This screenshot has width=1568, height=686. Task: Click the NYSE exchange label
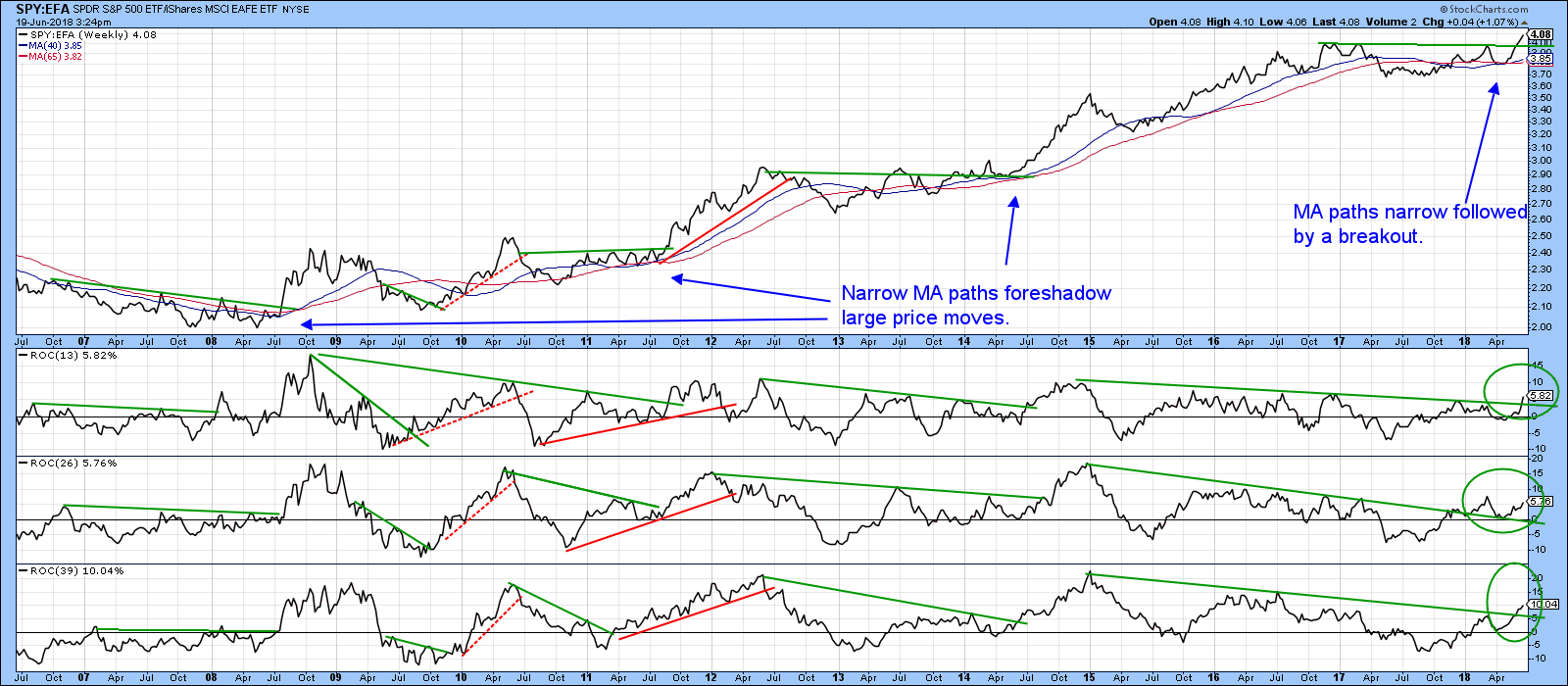(296, 10)
